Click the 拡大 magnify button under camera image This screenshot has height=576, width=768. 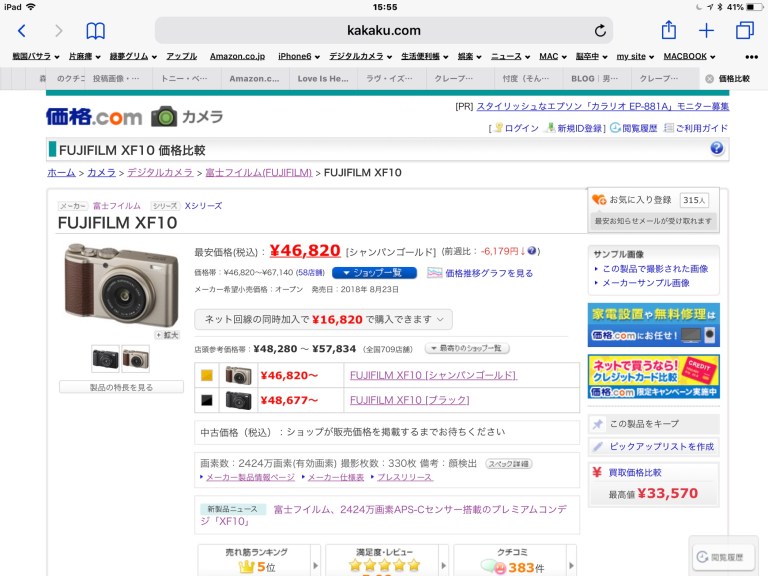pos(165,335)
